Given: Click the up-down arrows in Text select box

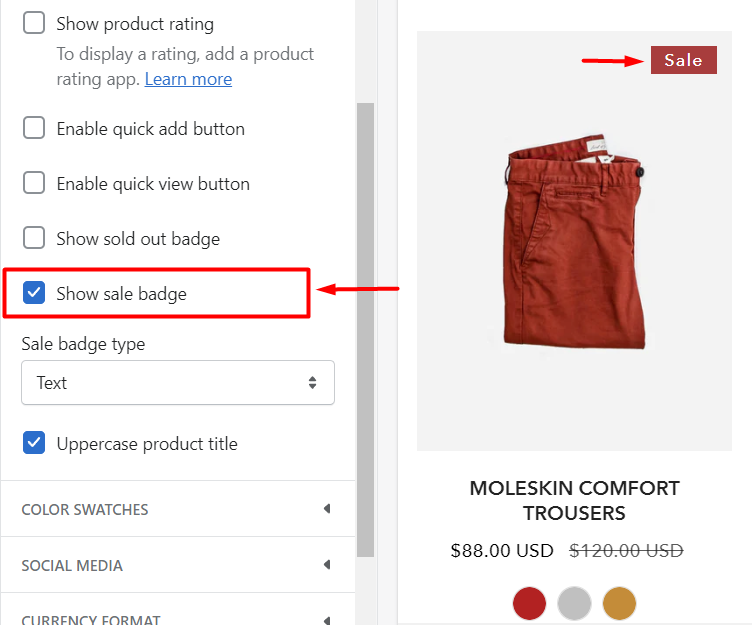Looking at the screenshot, I should coord(312,383).
